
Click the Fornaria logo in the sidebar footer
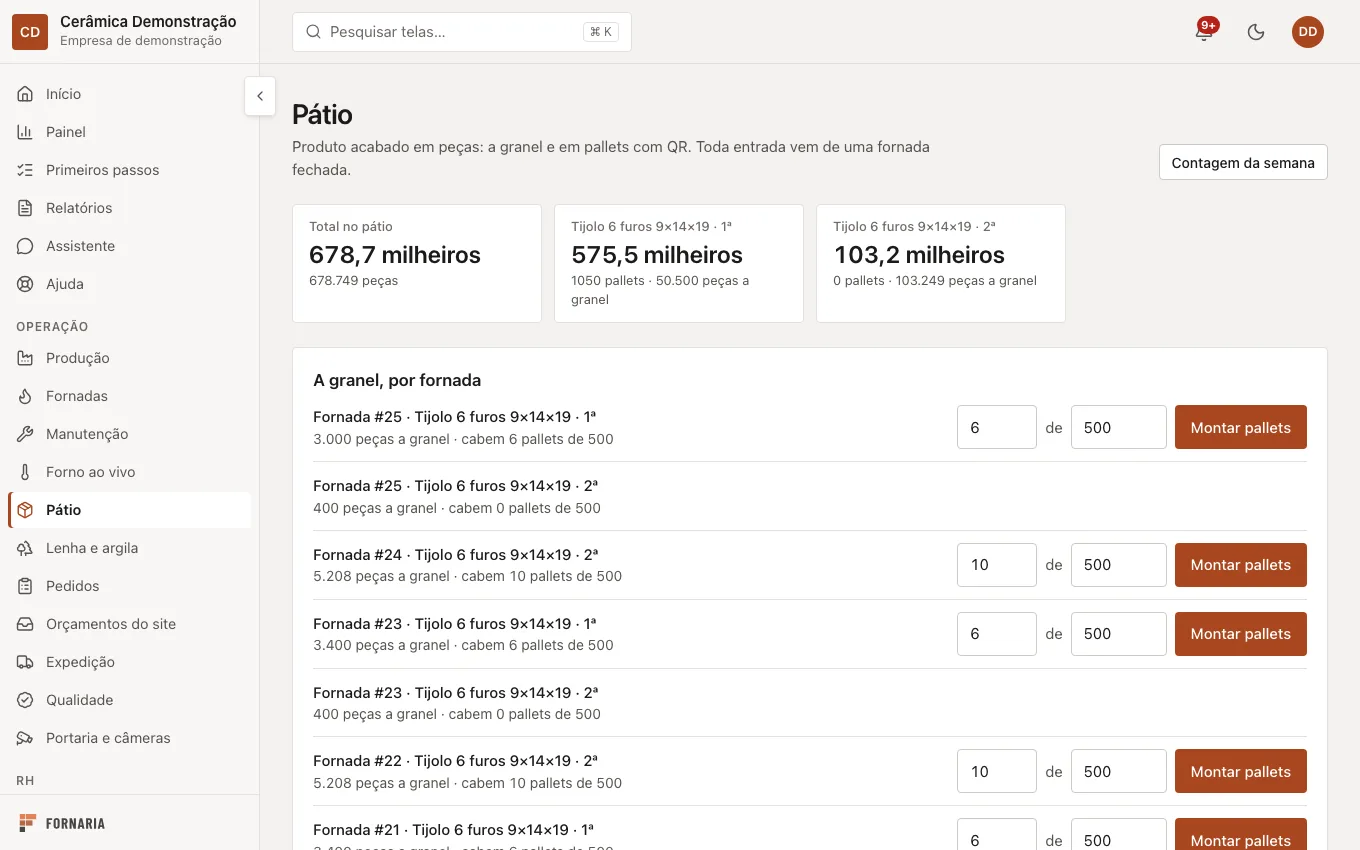click(62, 823)
